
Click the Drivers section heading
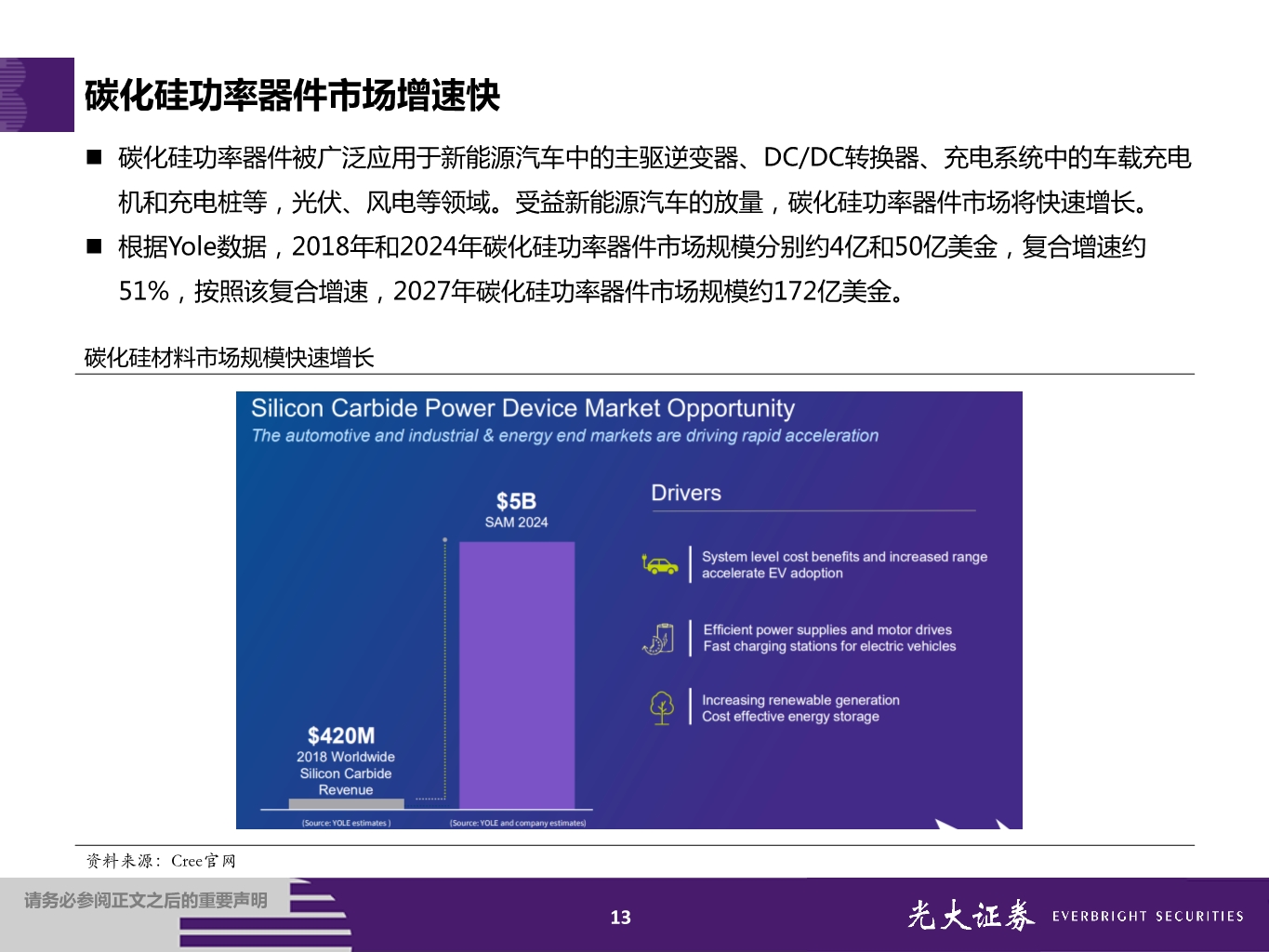pyautogui.click(x=686, y=493)
